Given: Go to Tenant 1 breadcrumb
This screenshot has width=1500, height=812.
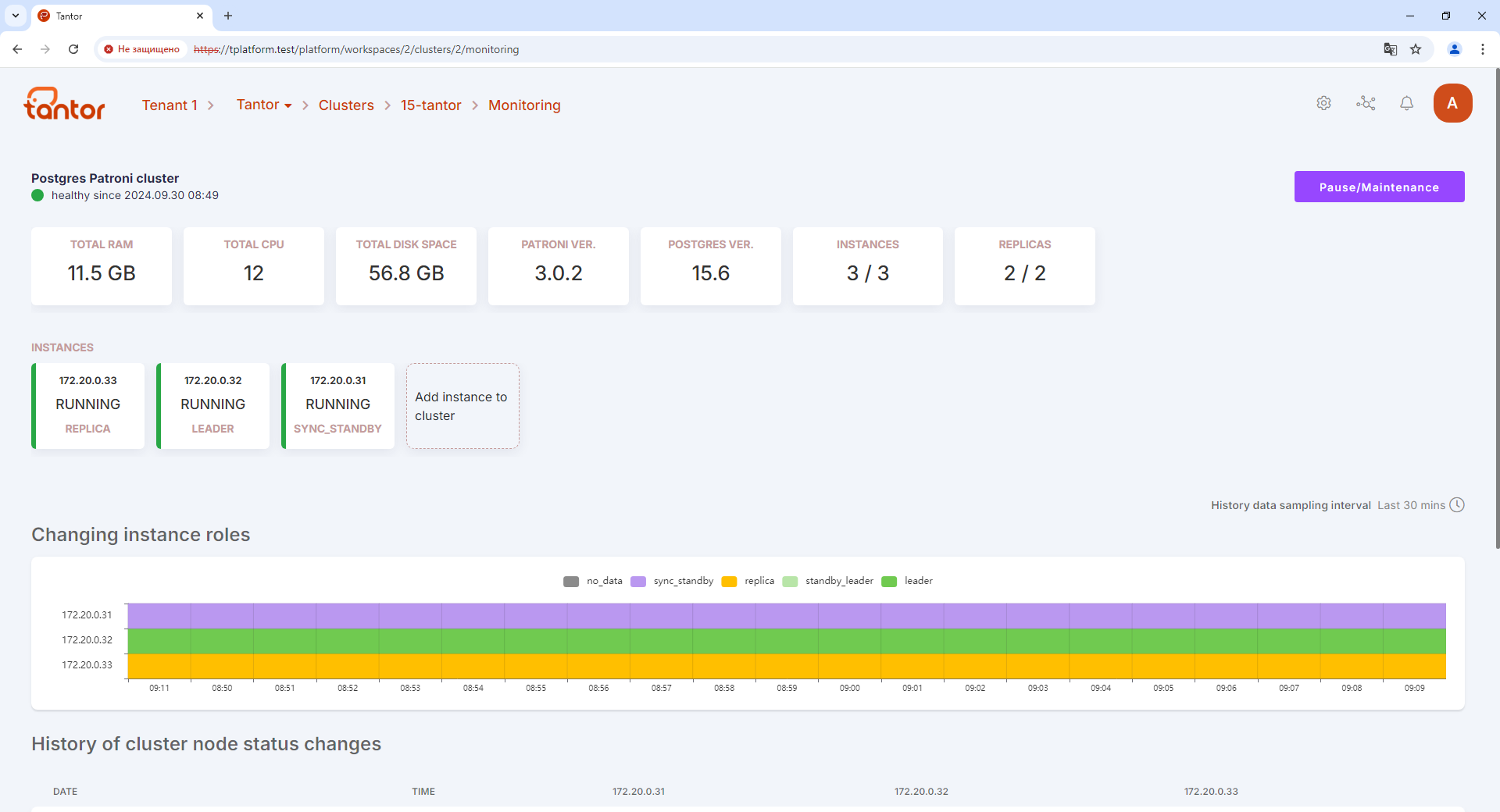Looking at the screenshot, I should coord(170,105).
